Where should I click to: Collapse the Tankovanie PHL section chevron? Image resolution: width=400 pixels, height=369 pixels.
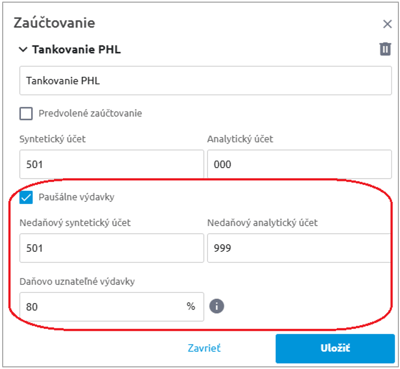tap(23, 50)
